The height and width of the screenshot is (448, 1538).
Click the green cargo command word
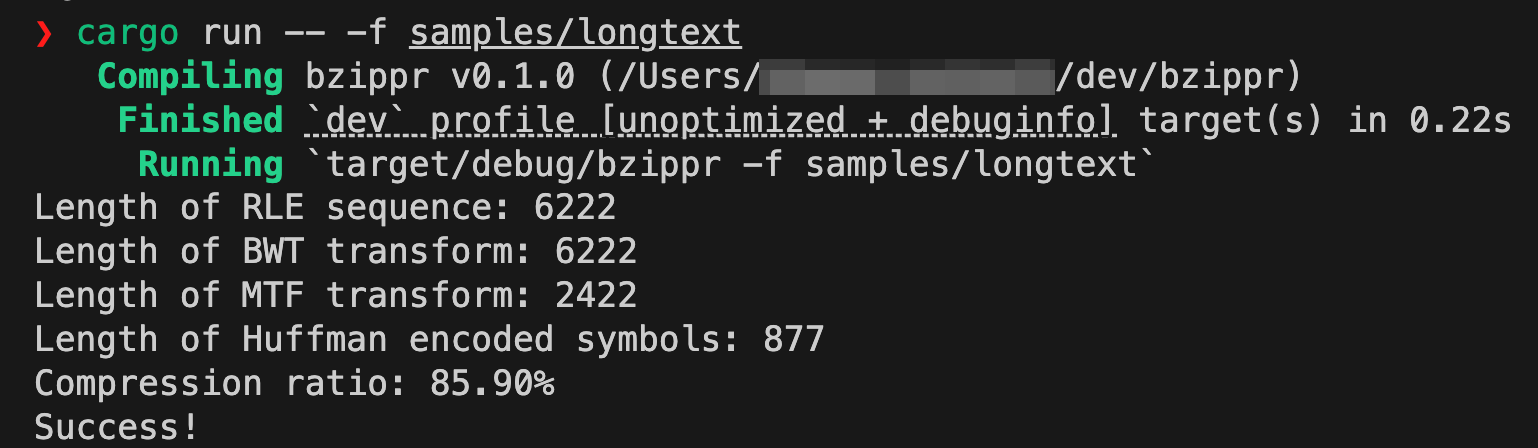pos(129,33)
